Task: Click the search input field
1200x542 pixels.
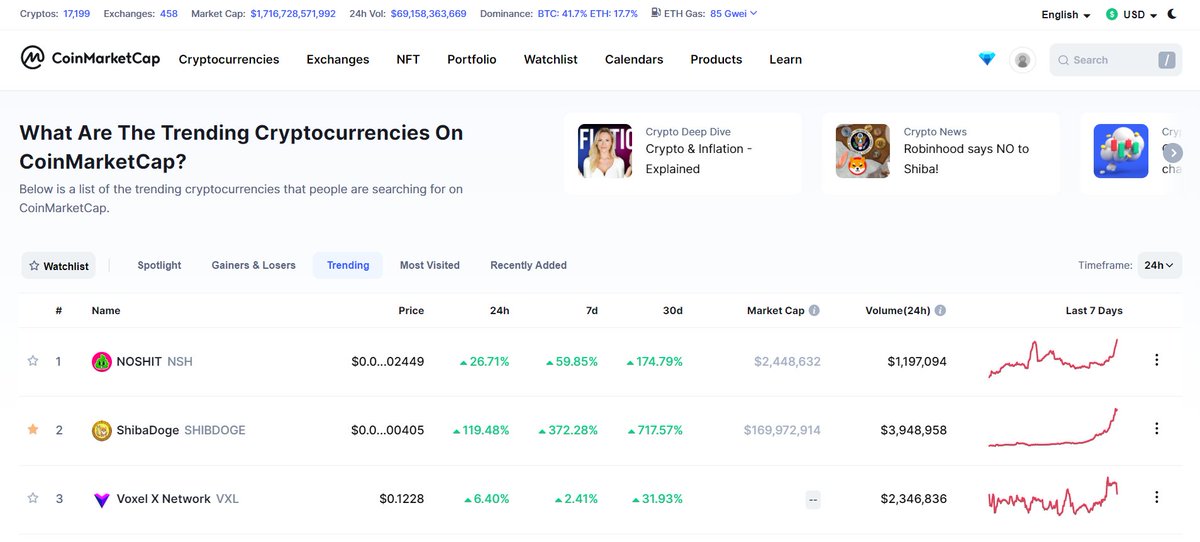Action: click(1115, 60)
